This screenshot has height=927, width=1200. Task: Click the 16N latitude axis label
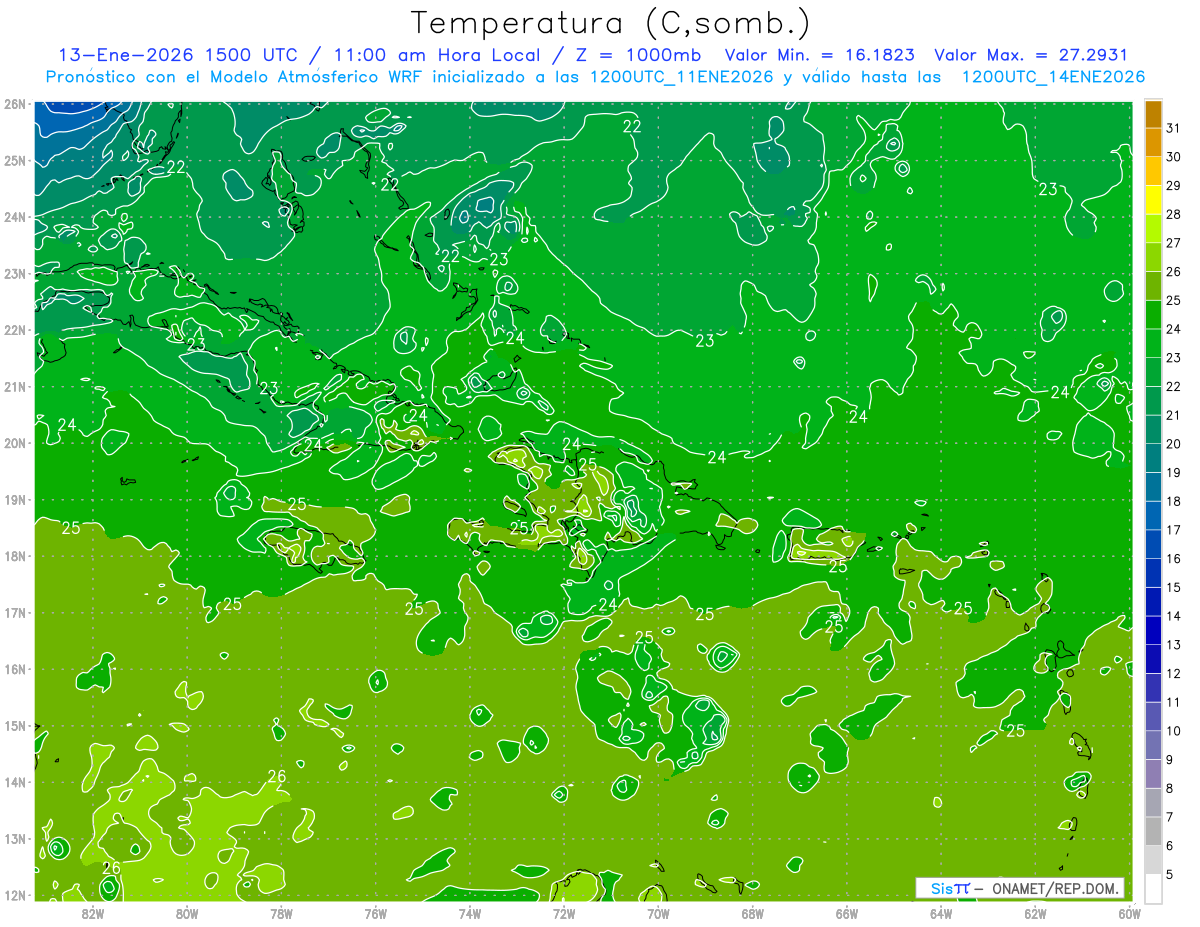(x=14, y=669)
